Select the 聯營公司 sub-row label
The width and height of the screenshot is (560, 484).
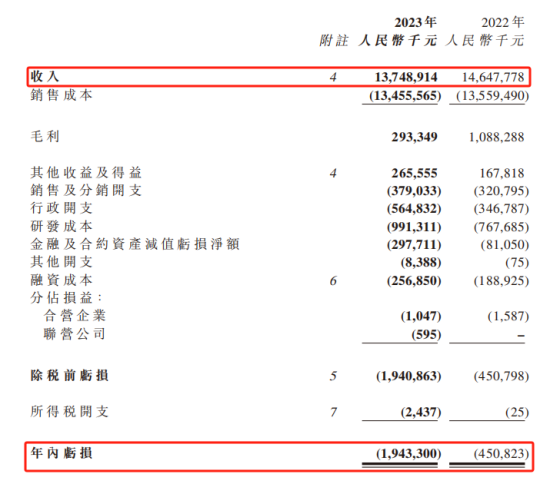point(75,334)
